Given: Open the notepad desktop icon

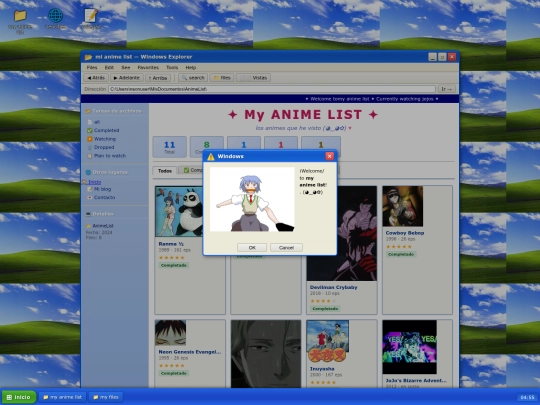Looking at the screenshot, I should click(x=91, y=16).
